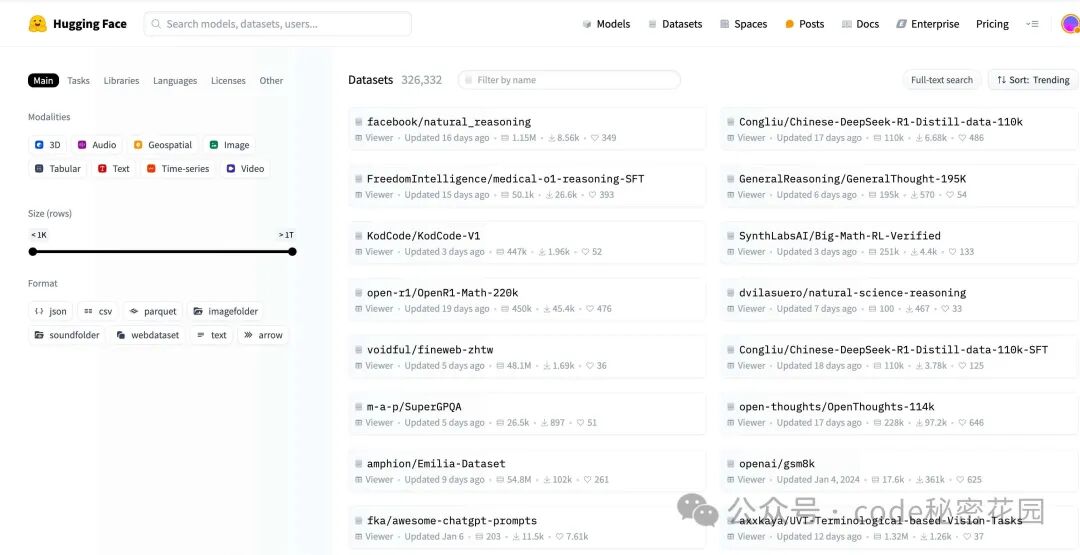Image resolution: width=1080 pixels, height=555 pixels.
Task: Go to Spaces
Action: coord(743,24)
